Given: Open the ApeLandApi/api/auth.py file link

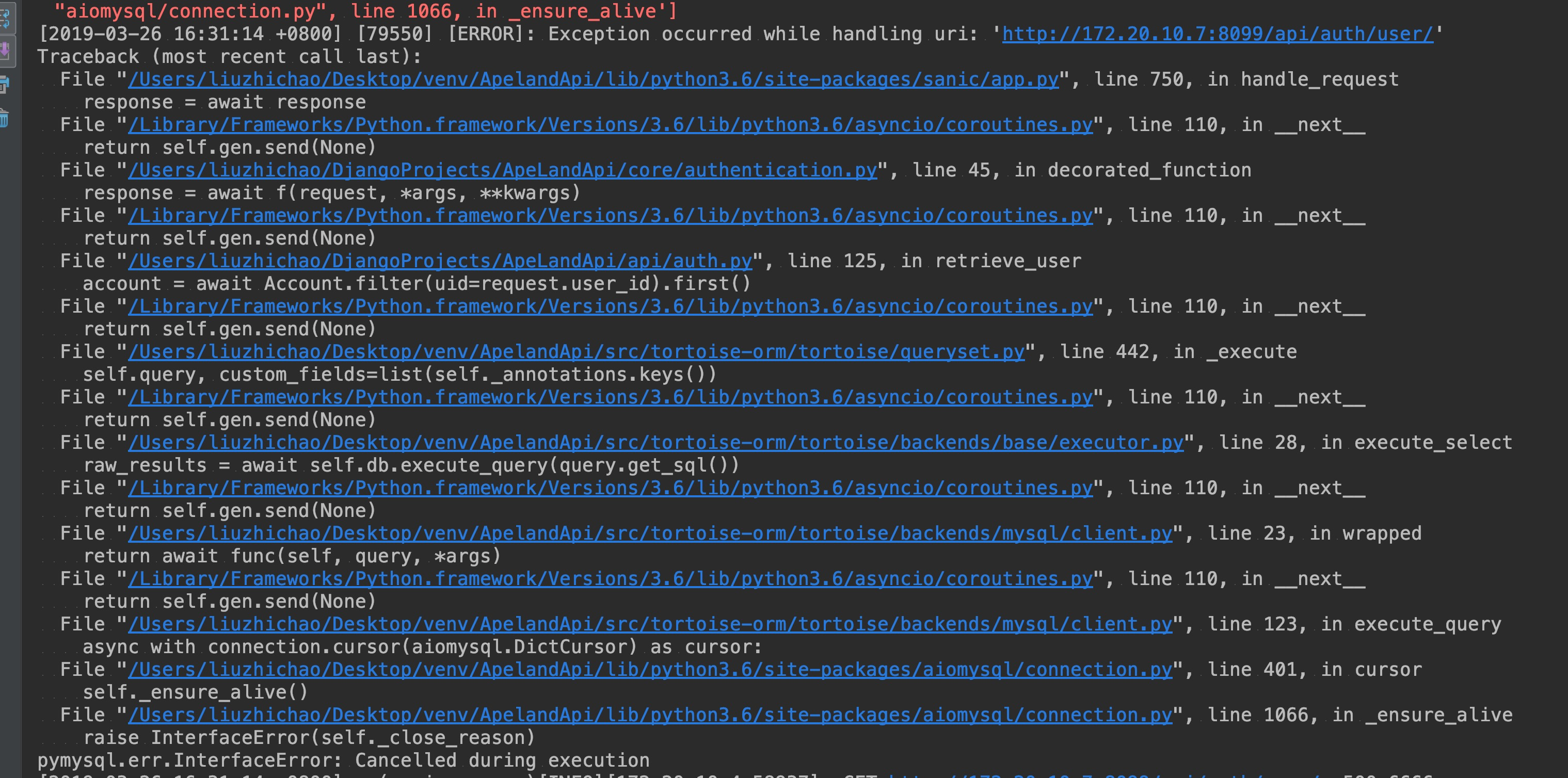Looking at the screenshot, I should pyautogui.click(x=440, y=261).
